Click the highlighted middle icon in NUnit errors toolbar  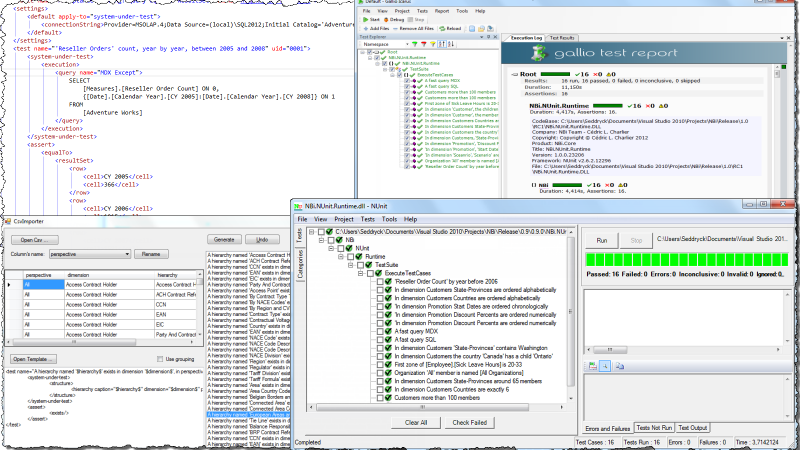coord(605,366)
